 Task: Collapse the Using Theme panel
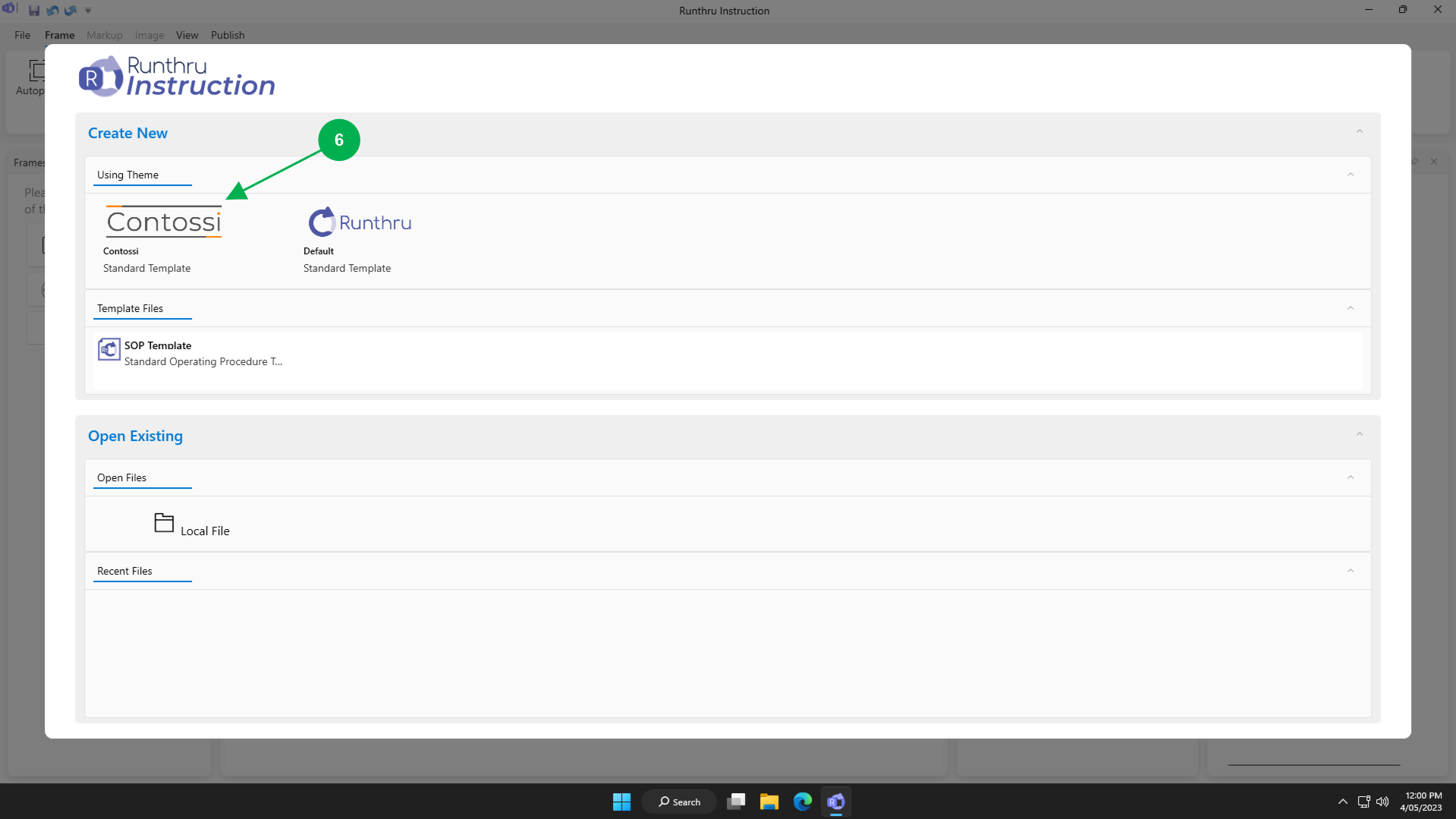1350,175
